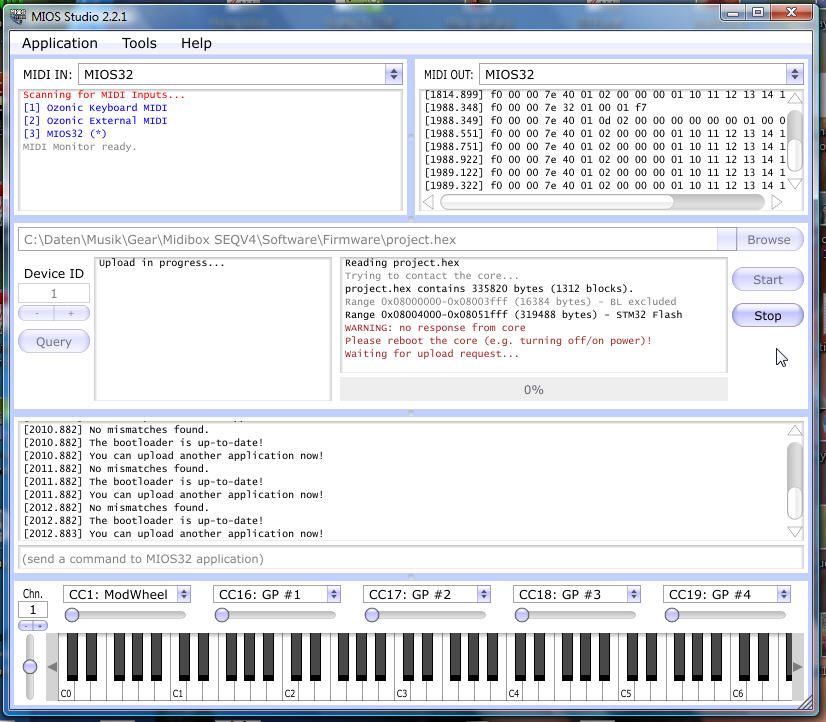
Task: Click terminal log scroll down arrow
Action: [795, 531]
